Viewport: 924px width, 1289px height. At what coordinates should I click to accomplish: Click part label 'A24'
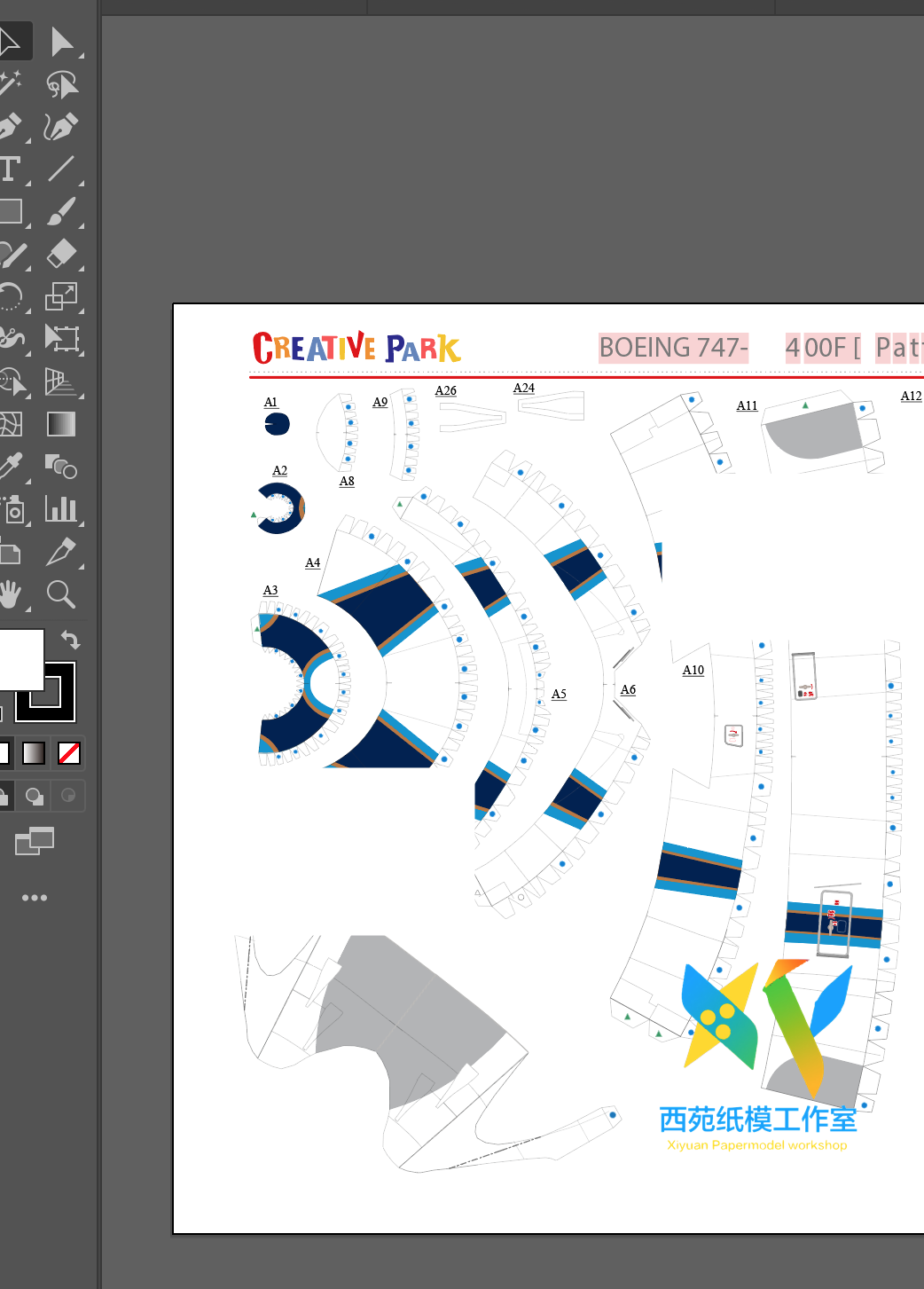pyautogui.click(x=524, y=388)
